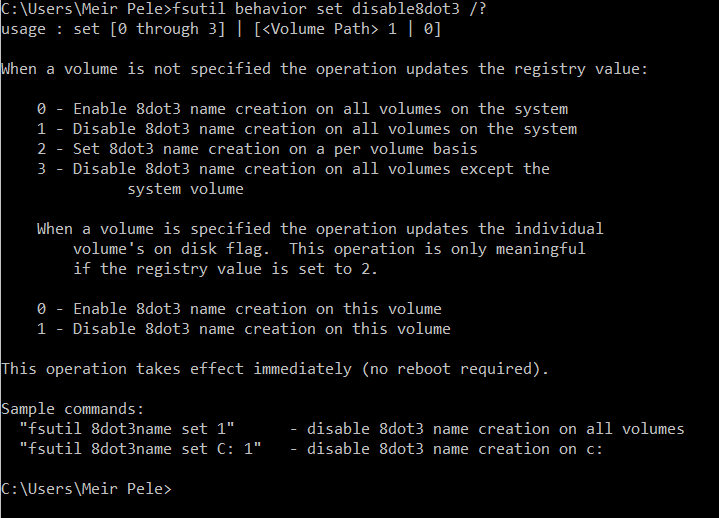Image resolution: width=719 pixels, height=518 pixels.
Task: Click the 'volume's on disk flag' line
Action: click(x=329, y=249)
